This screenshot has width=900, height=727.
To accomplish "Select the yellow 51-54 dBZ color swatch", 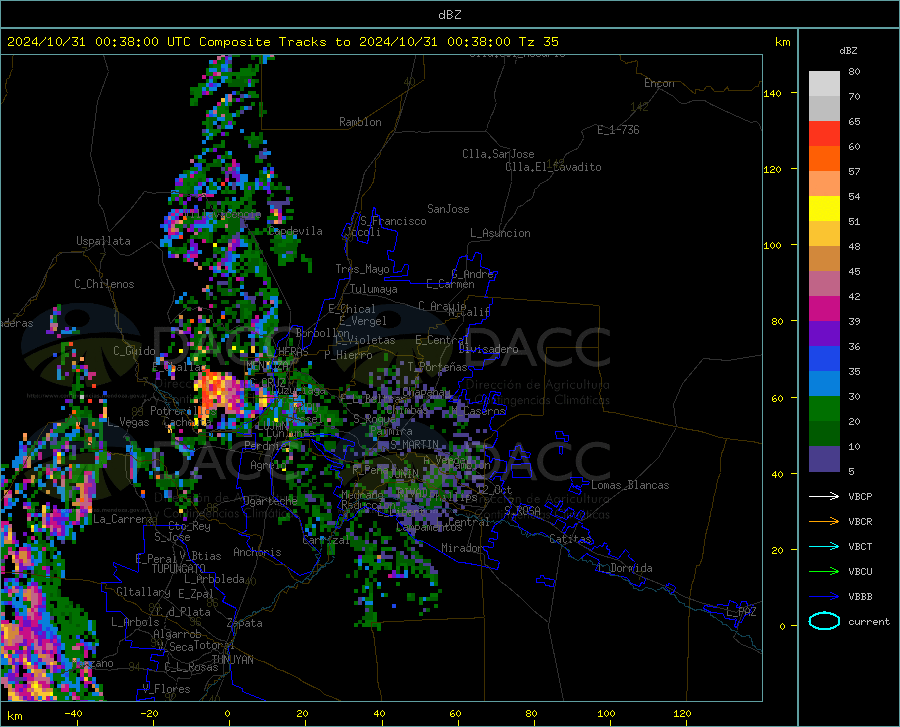I will 824,209.
